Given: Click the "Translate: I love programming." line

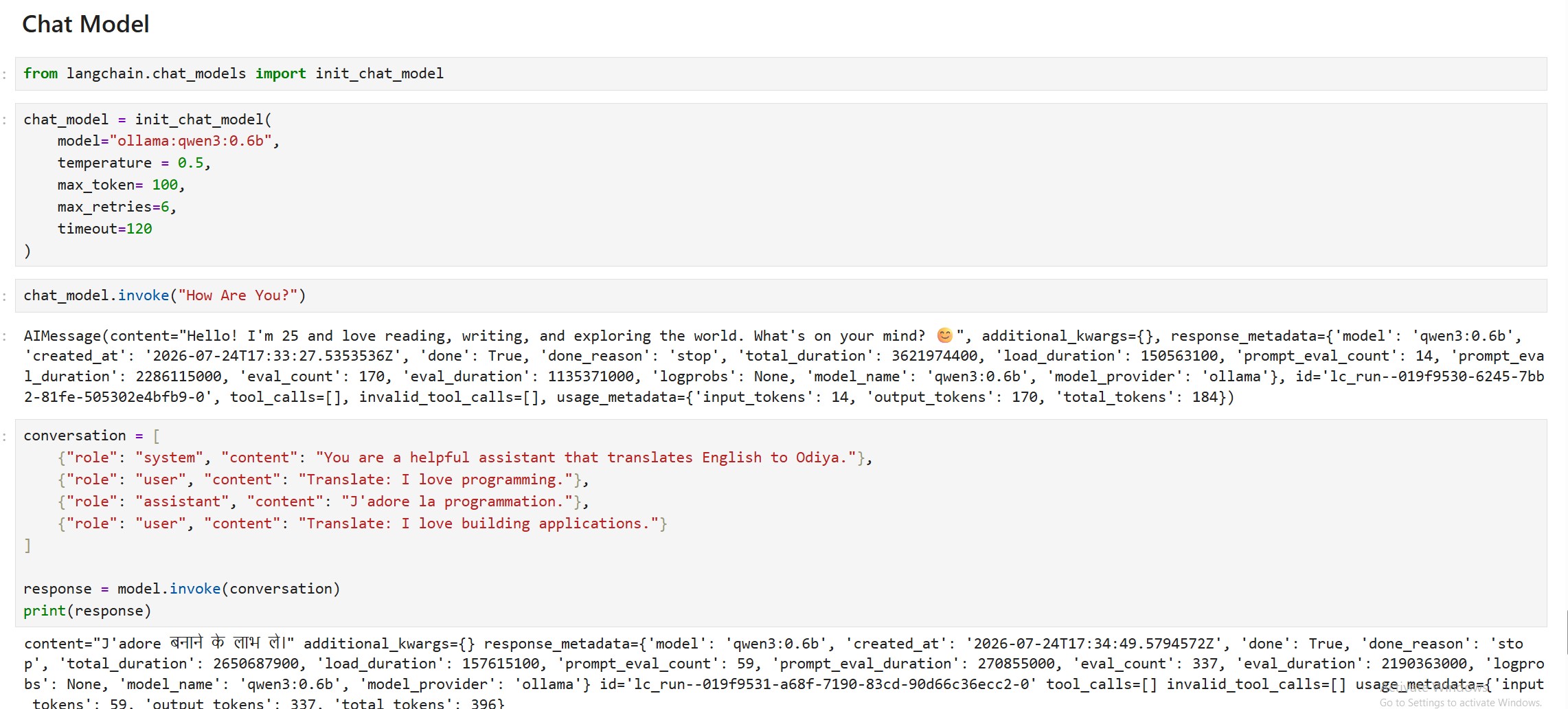Looking at the screenshot, I should click(x=323, y=480).
